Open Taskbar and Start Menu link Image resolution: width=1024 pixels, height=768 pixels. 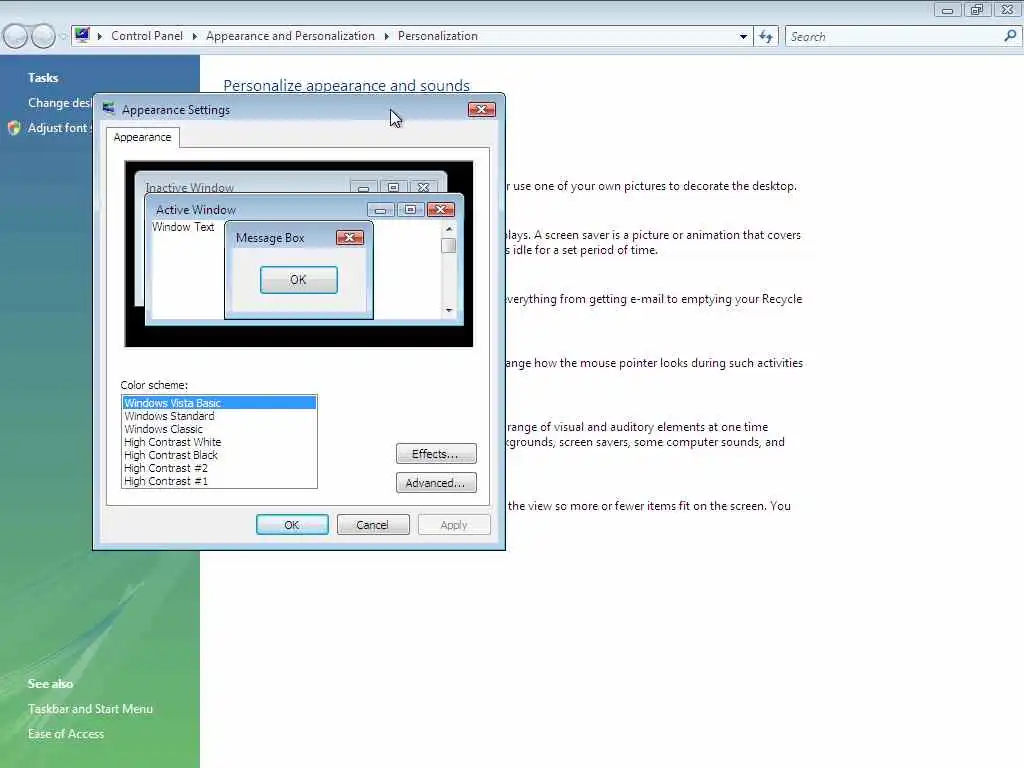pos(90,709)
